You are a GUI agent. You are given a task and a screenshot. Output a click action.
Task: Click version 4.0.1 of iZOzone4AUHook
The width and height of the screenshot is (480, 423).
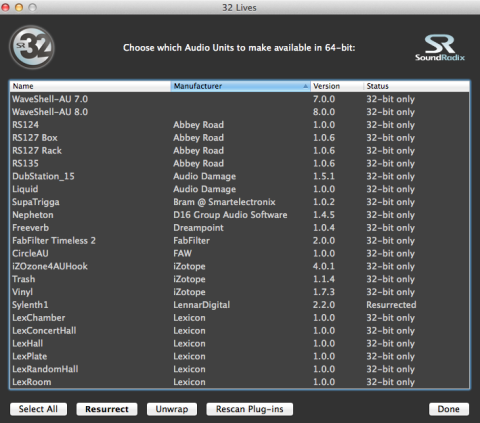pos(324,266)
